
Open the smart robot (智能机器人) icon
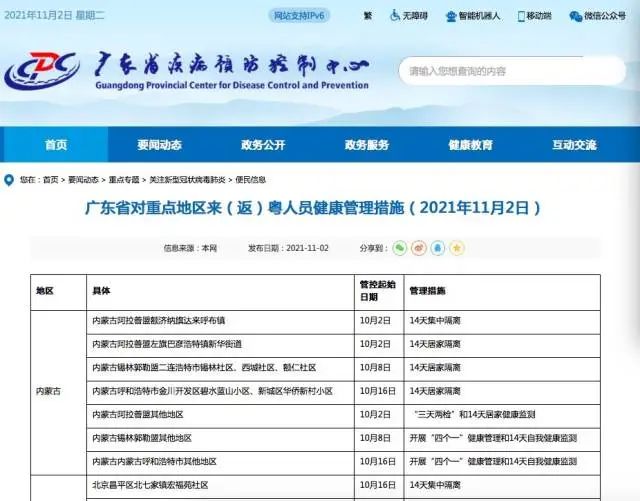pos(451,16)
